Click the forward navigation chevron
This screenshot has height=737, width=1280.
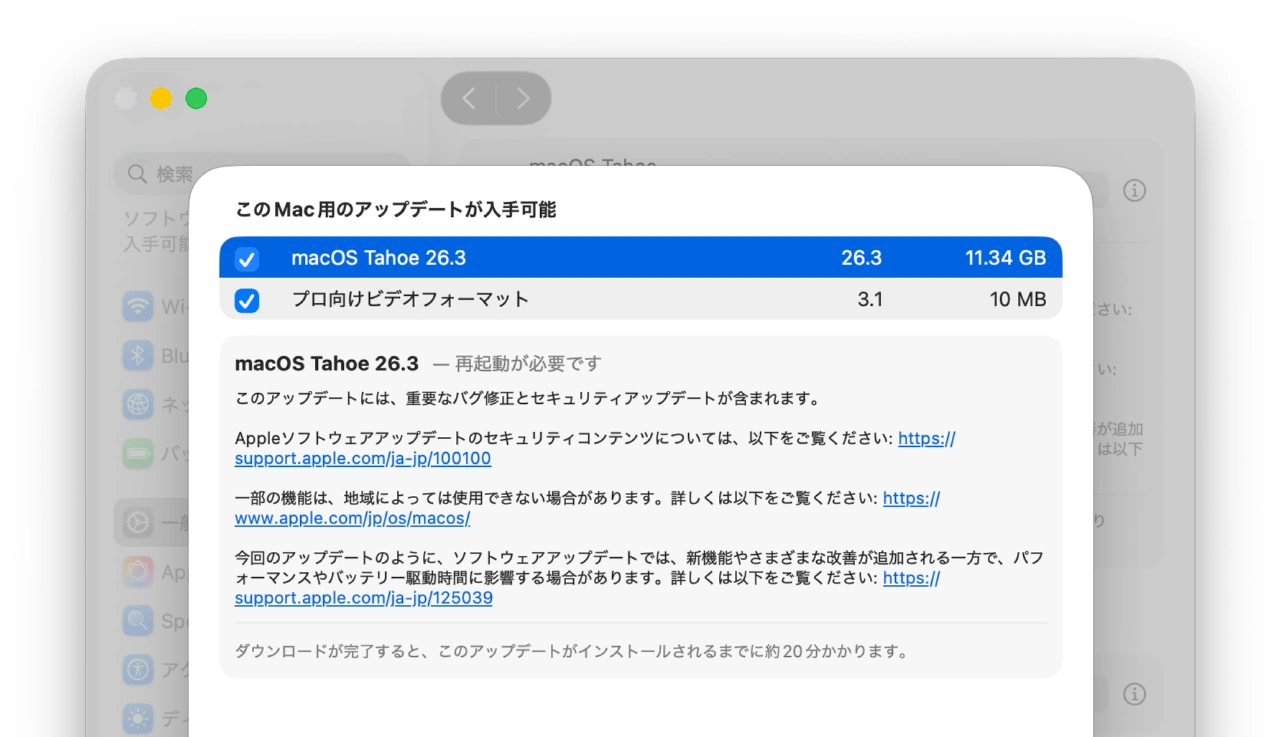(x=524, y=98)
